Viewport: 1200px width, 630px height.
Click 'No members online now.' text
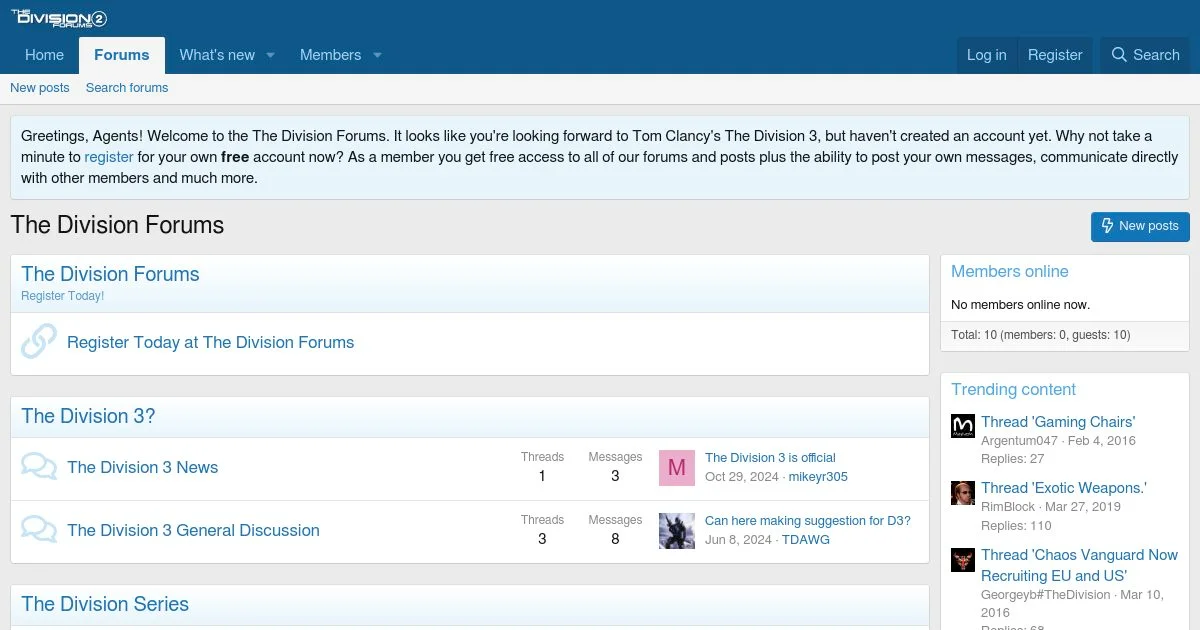click(x=1020, y=305)
